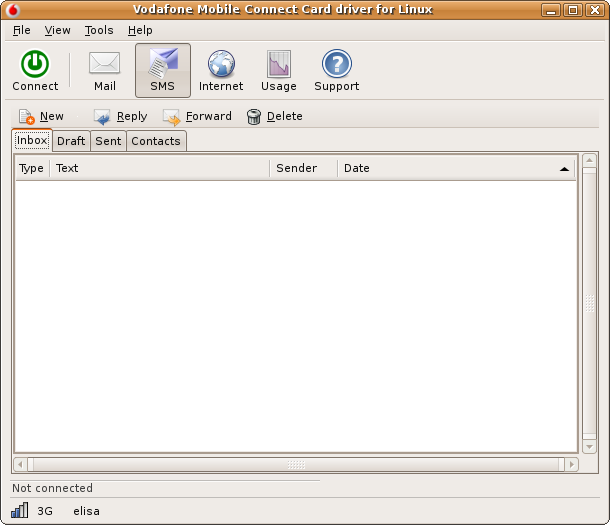
Task: Click the signal strength bars icon
Action: (20, 510)
